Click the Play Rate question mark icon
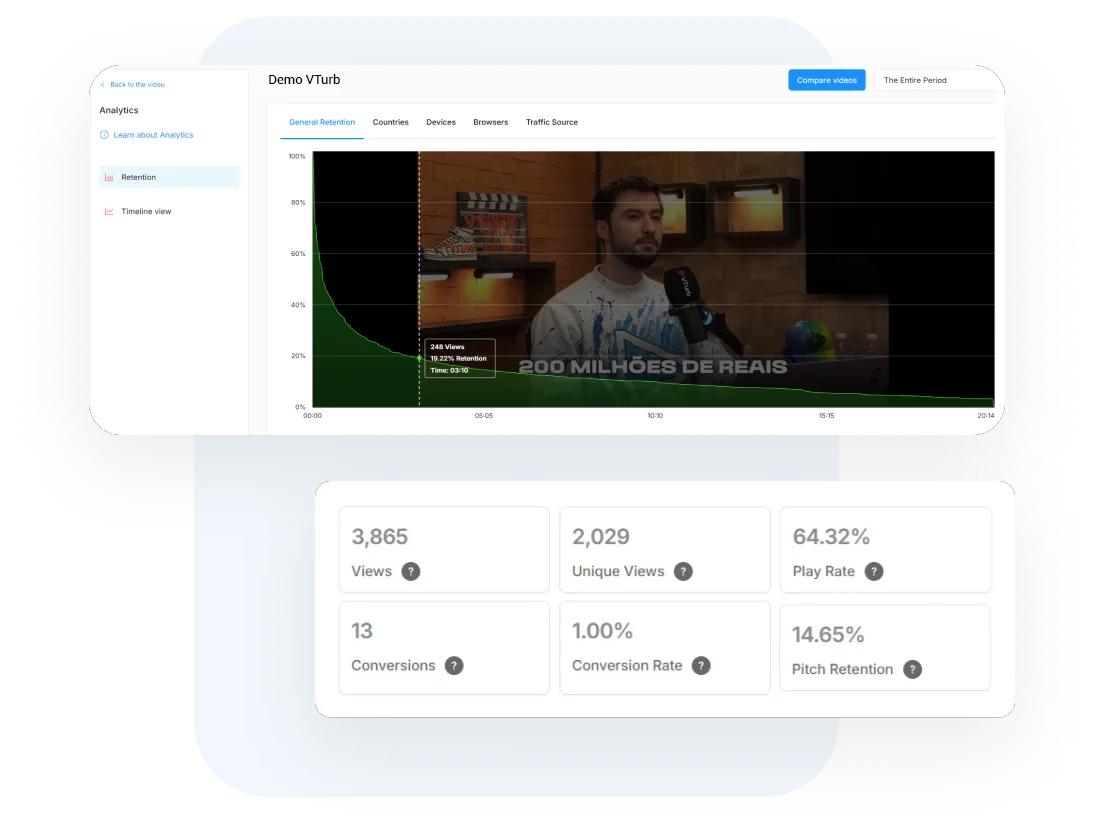Image resolution: width=1102 pixels, height=837 pixels. tap(874, 572)
